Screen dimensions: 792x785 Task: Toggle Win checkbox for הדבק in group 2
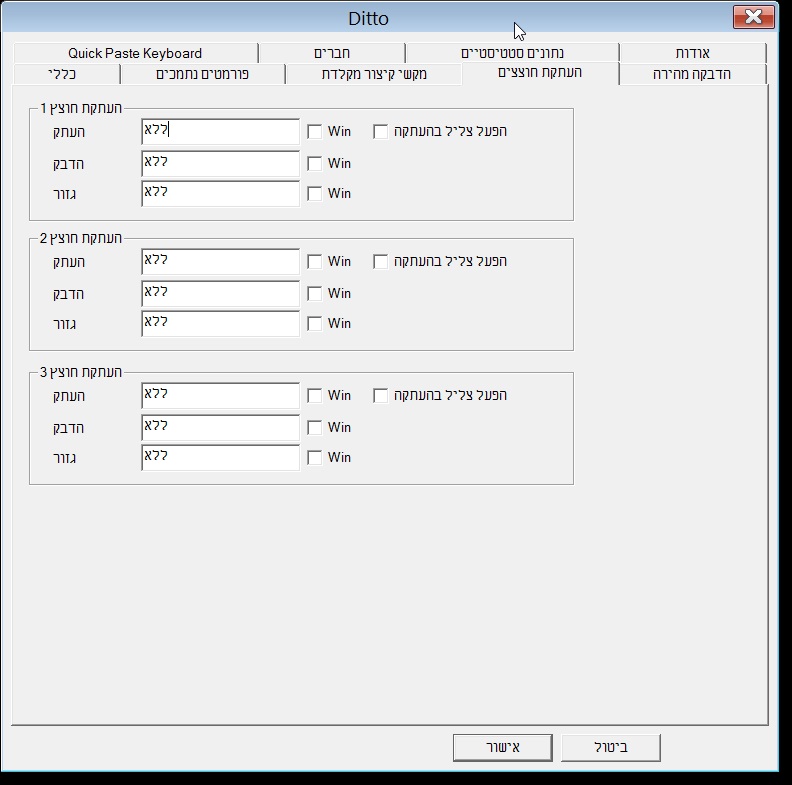point(315,293)
